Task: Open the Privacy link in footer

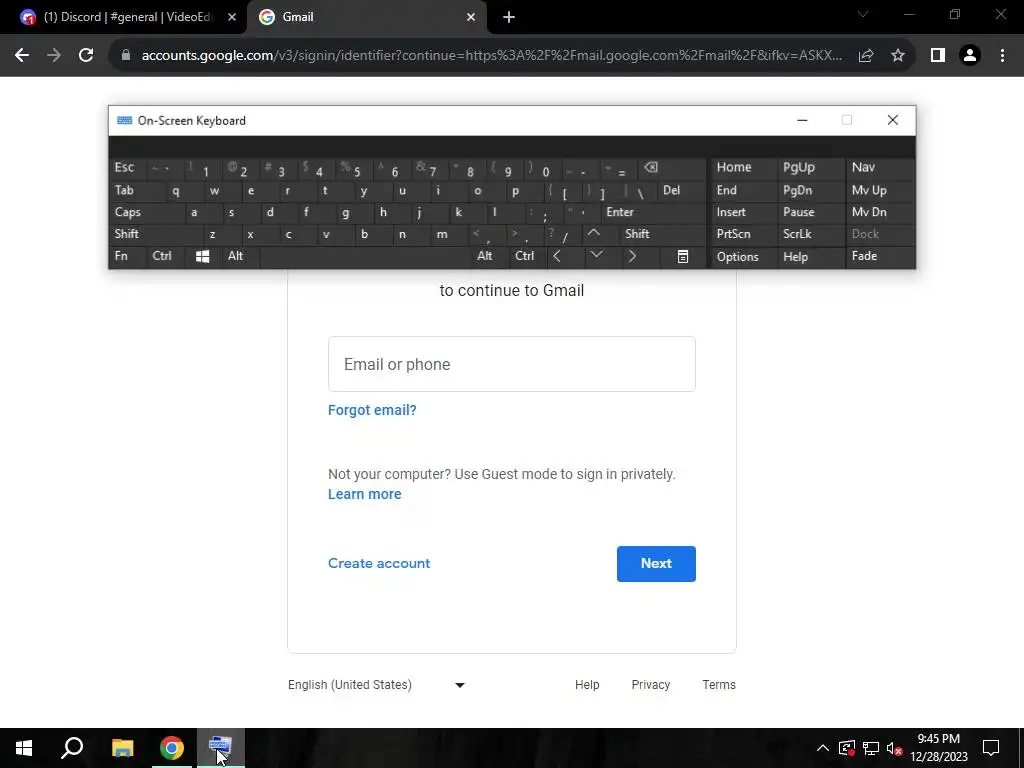Action: (x=650, y=685)
